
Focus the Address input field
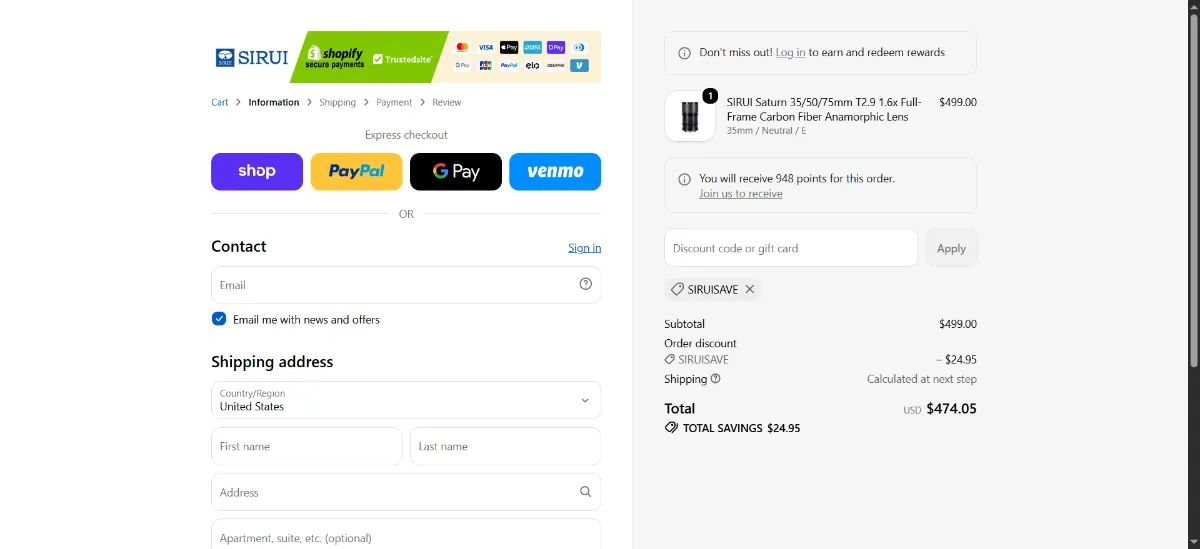coord(395,492)
